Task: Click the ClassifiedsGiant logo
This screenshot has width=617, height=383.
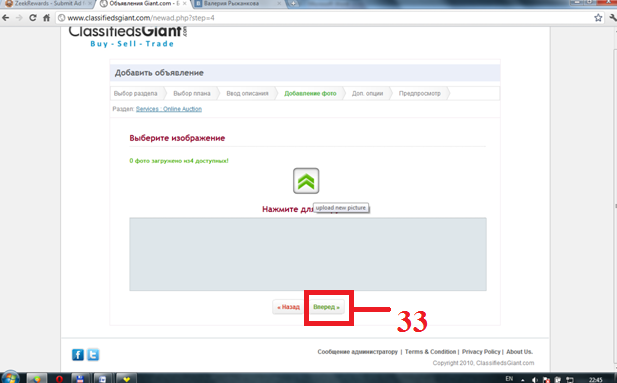Action: click(128, 37)
